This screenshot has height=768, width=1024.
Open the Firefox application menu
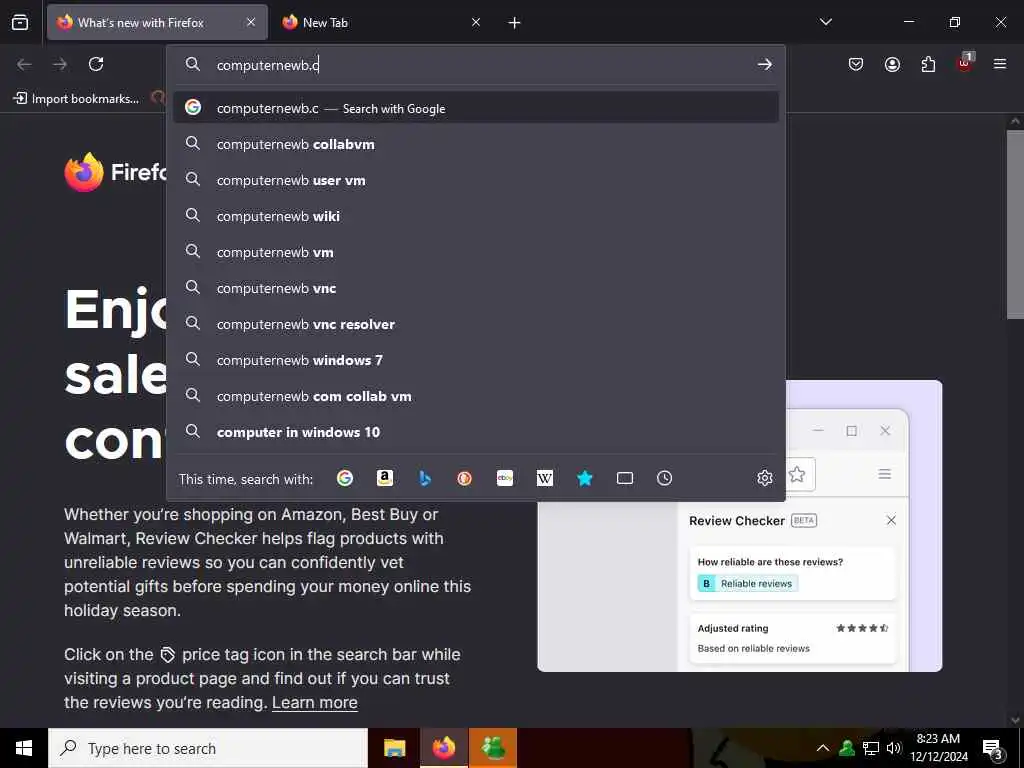point(1000,64)
